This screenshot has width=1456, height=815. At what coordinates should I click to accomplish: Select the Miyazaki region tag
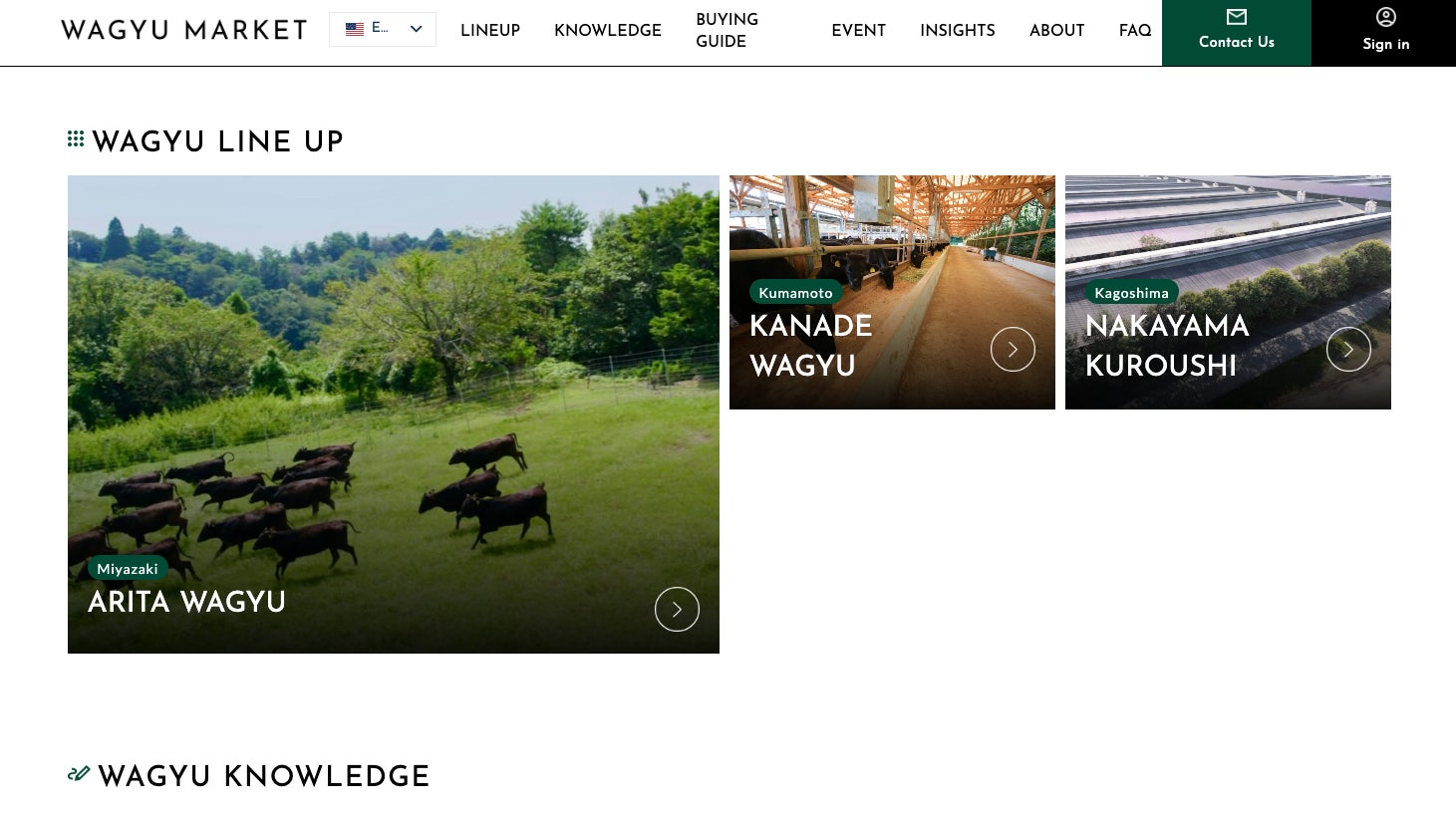pos(128,569)
